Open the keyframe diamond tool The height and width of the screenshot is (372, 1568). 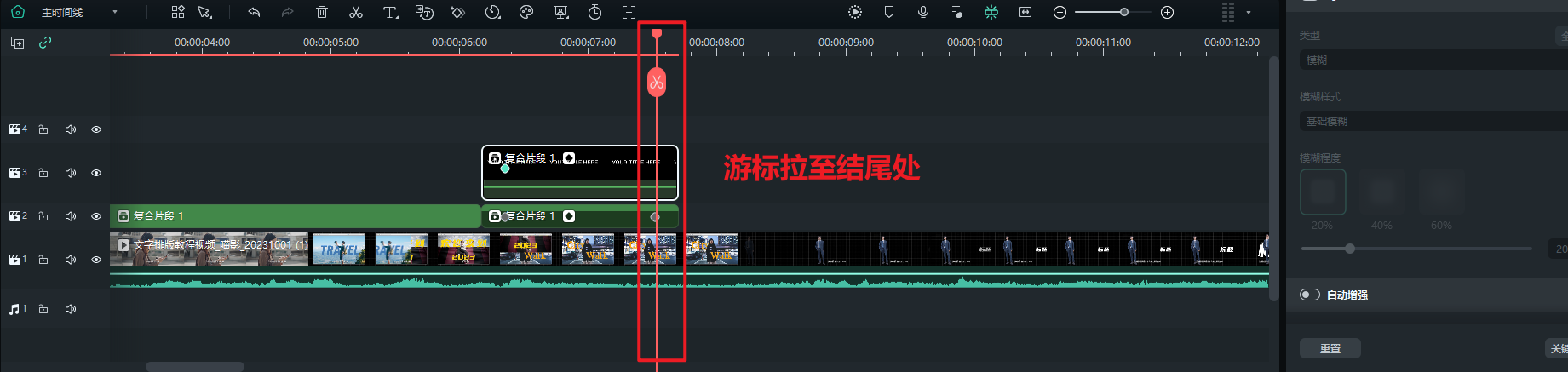coord(458,12)
